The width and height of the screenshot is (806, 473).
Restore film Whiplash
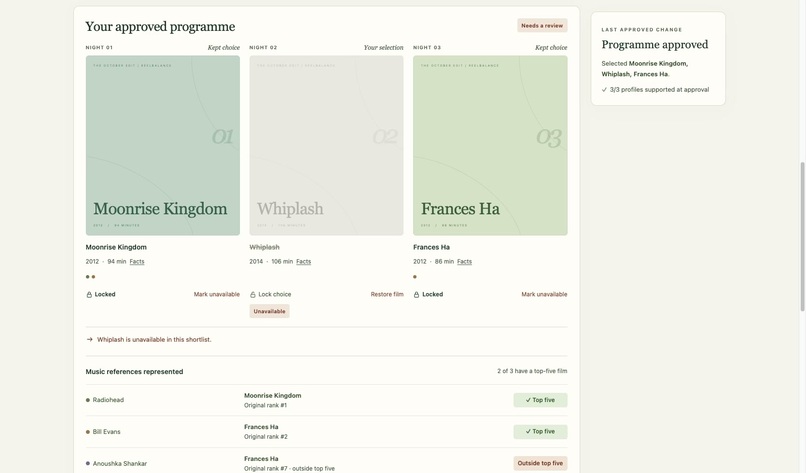387,295
